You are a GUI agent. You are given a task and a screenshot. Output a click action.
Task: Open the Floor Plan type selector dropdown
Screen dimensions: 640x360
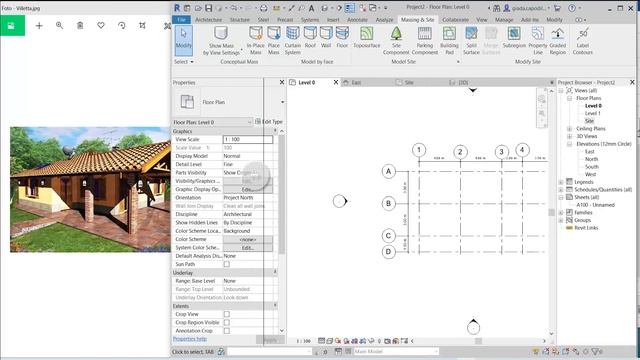point(282,102)
